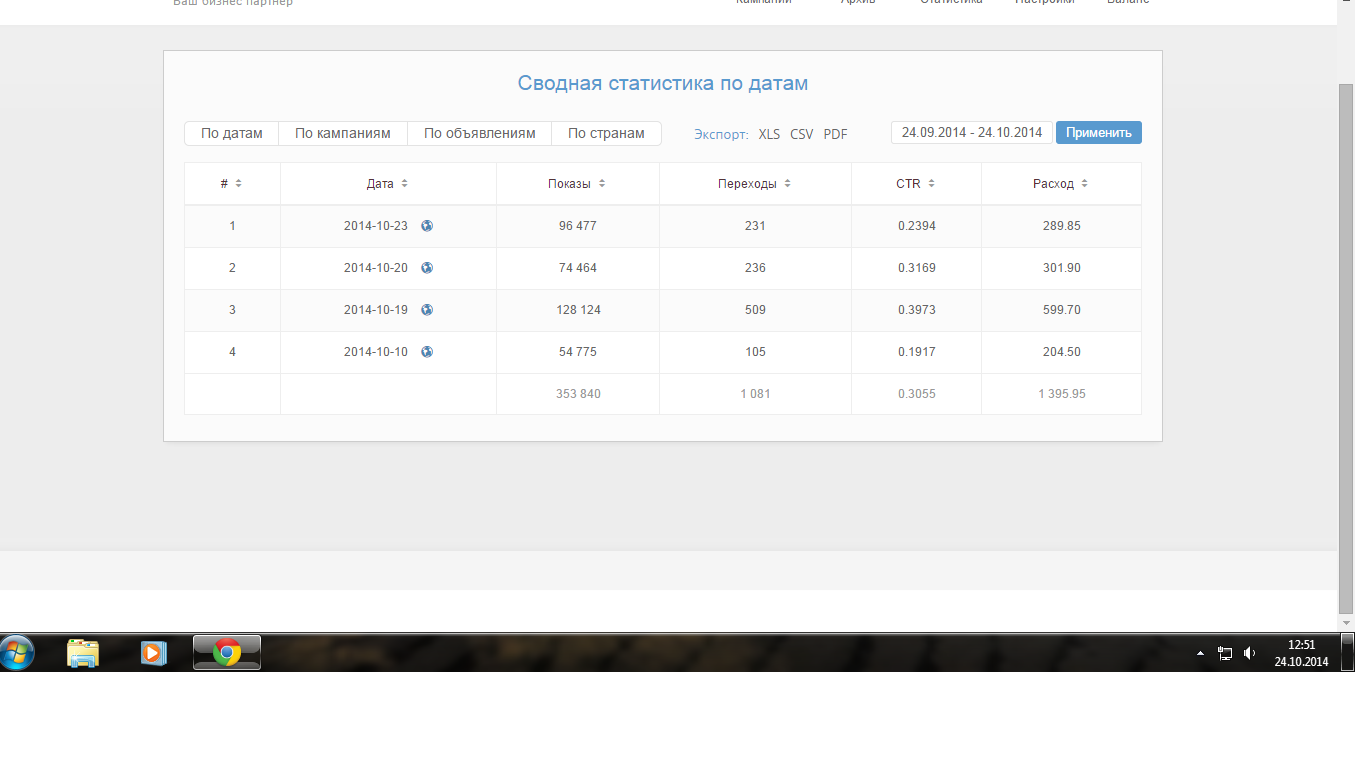The height and width of the screenshot is (772, 1366).
Task: Open the volume speaker tray icon
Action: [1249, 653]
